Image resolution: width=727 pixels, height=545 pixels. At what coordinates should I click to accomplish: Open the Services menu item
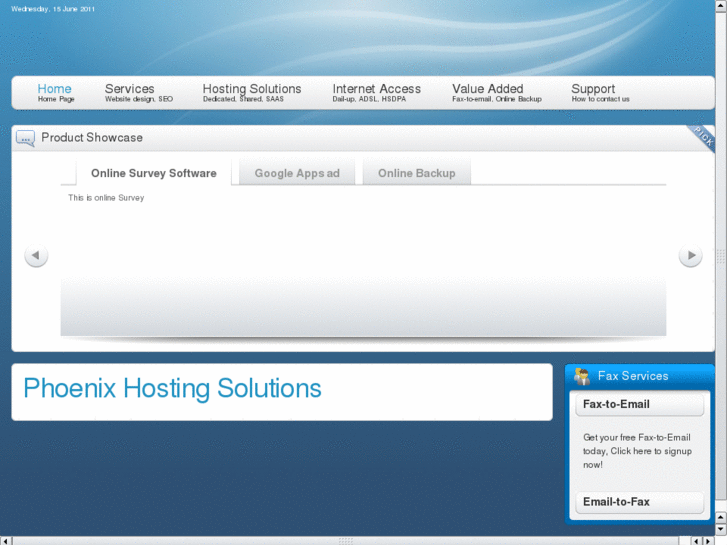click(x=139, y=93)
